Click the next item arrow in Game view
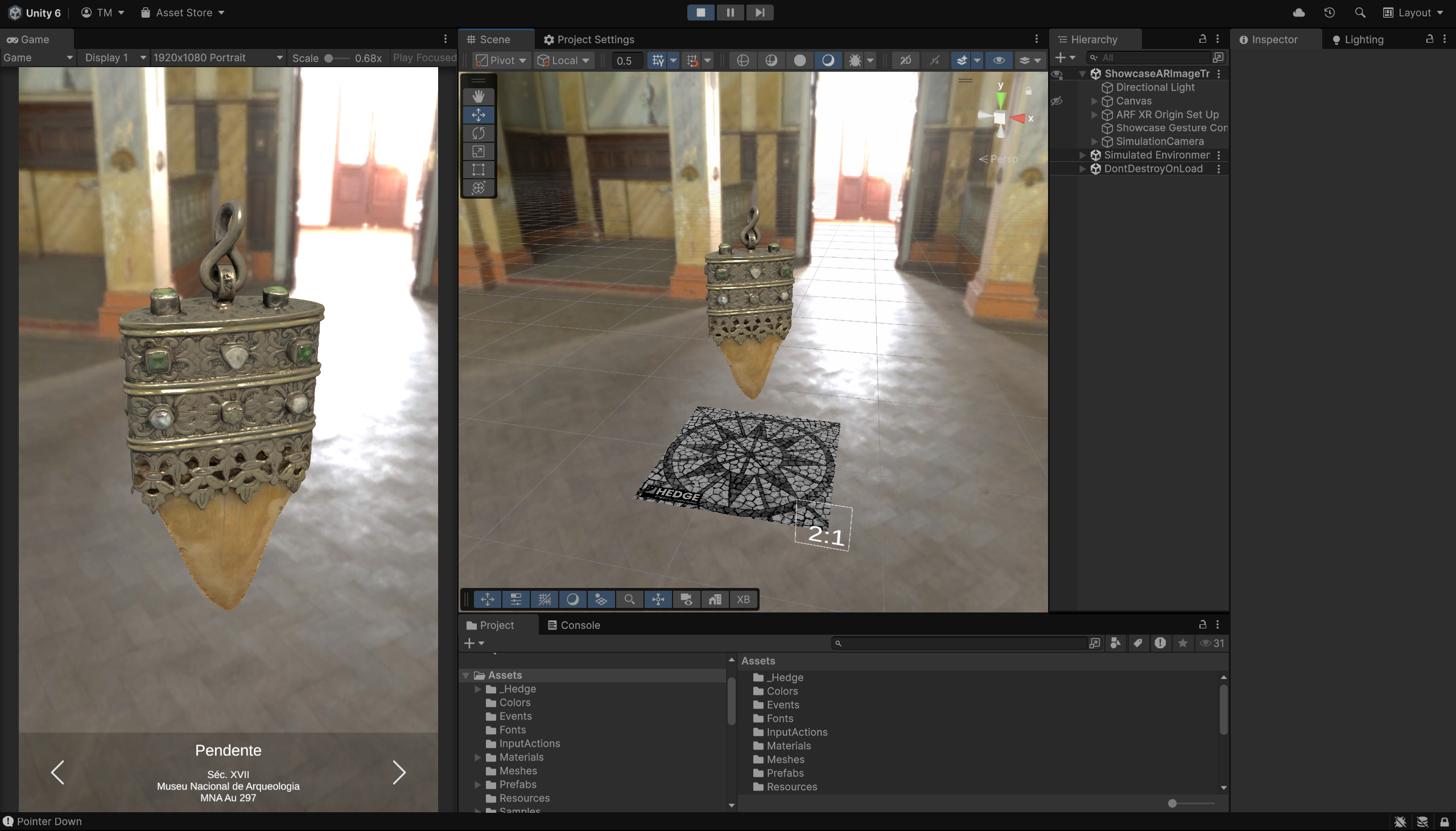The height and width of the screenshot is (831, 1456). pos(399,772)
